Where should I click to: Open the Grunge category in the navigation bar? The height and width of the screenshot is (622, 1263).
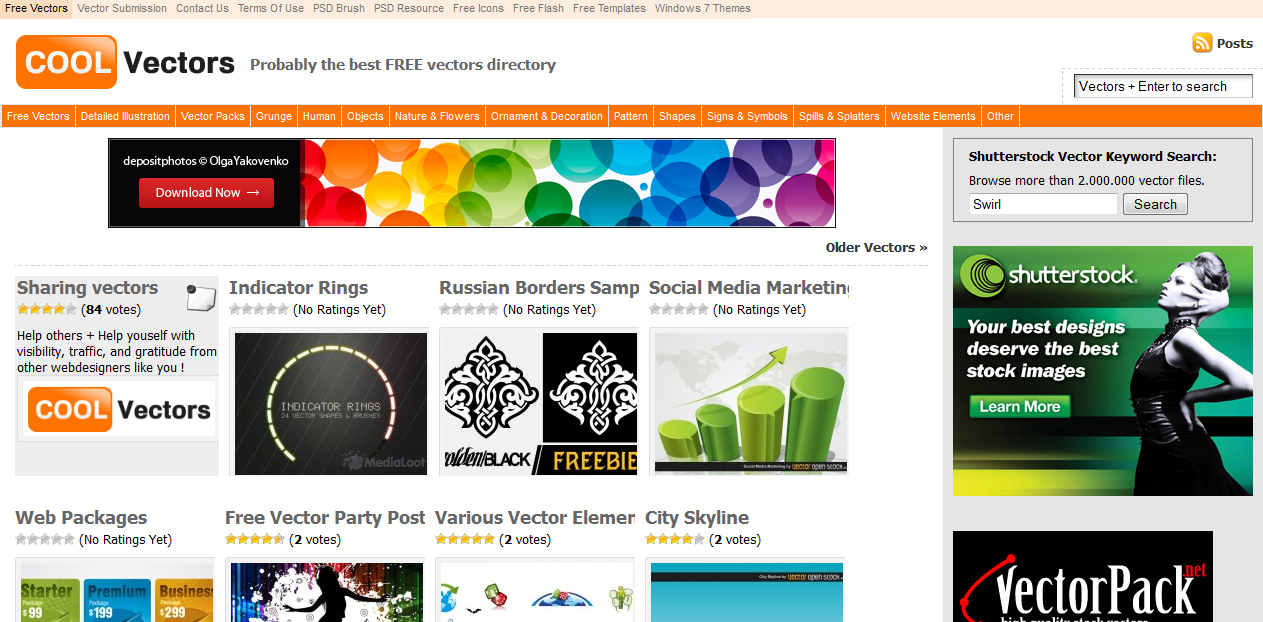(x=273, y=115)
